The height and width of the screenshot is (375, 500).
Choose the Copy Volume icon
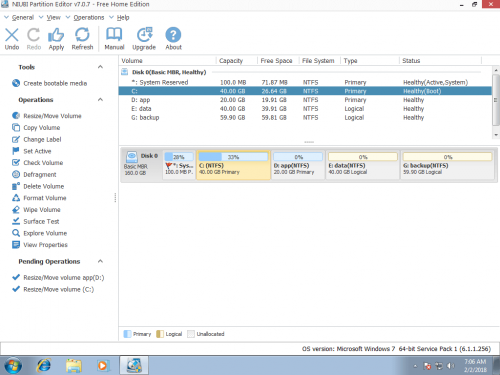[16, 127]
